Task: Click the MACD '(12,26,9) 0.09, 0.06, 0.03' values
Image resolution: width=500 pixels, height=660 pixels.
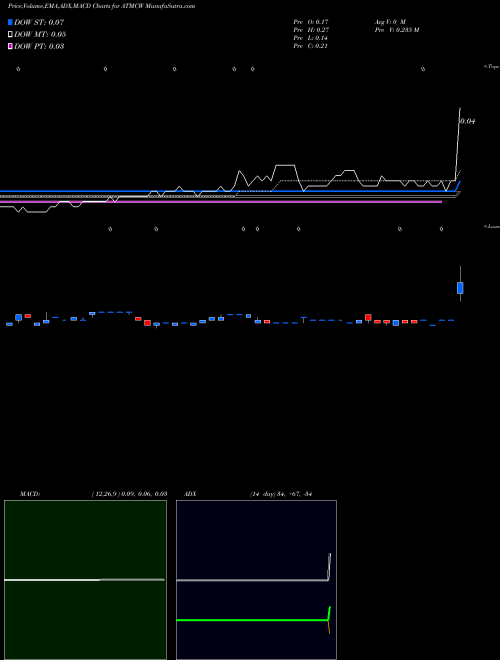Action: (130, 494)
